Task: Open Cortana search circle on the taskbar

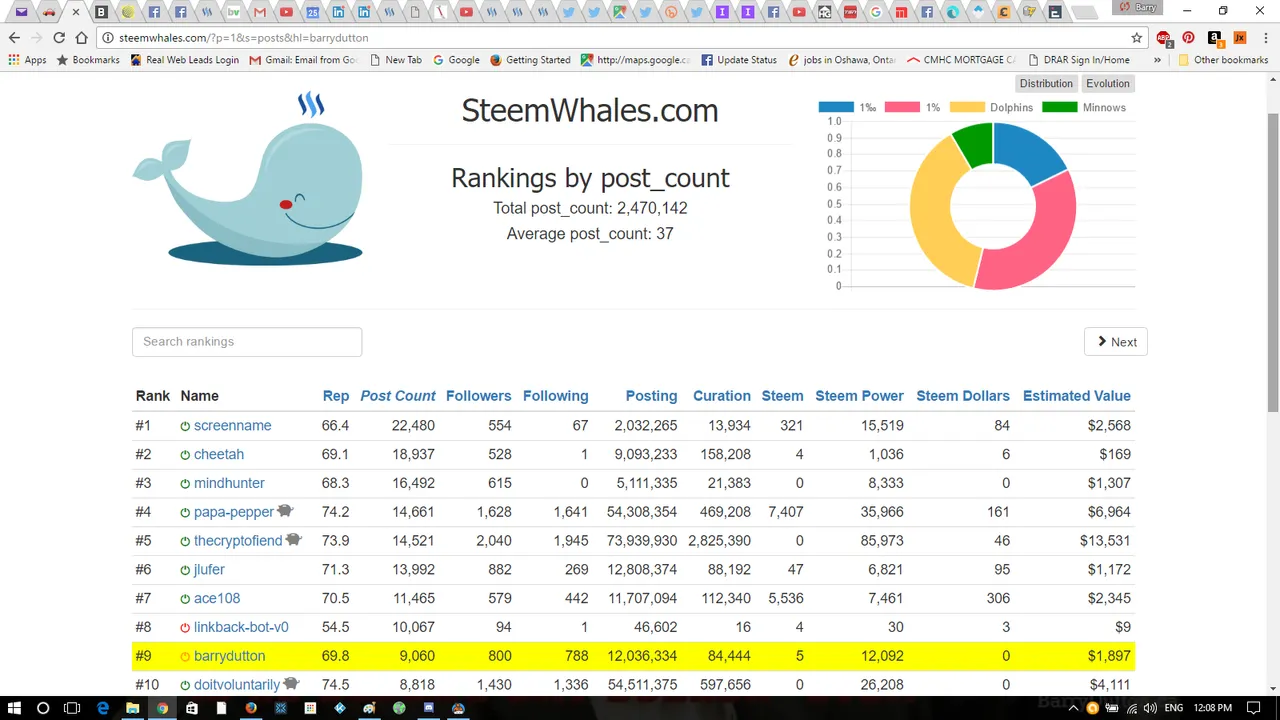Action: pos(43,708)
